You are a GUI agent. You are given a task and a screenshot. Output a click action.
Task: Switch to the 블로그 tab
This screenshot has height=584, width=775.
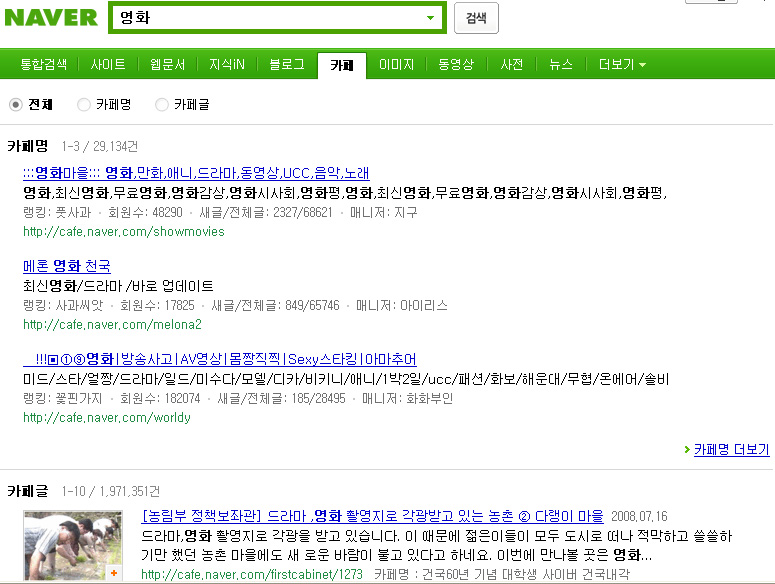coord(287,64)
